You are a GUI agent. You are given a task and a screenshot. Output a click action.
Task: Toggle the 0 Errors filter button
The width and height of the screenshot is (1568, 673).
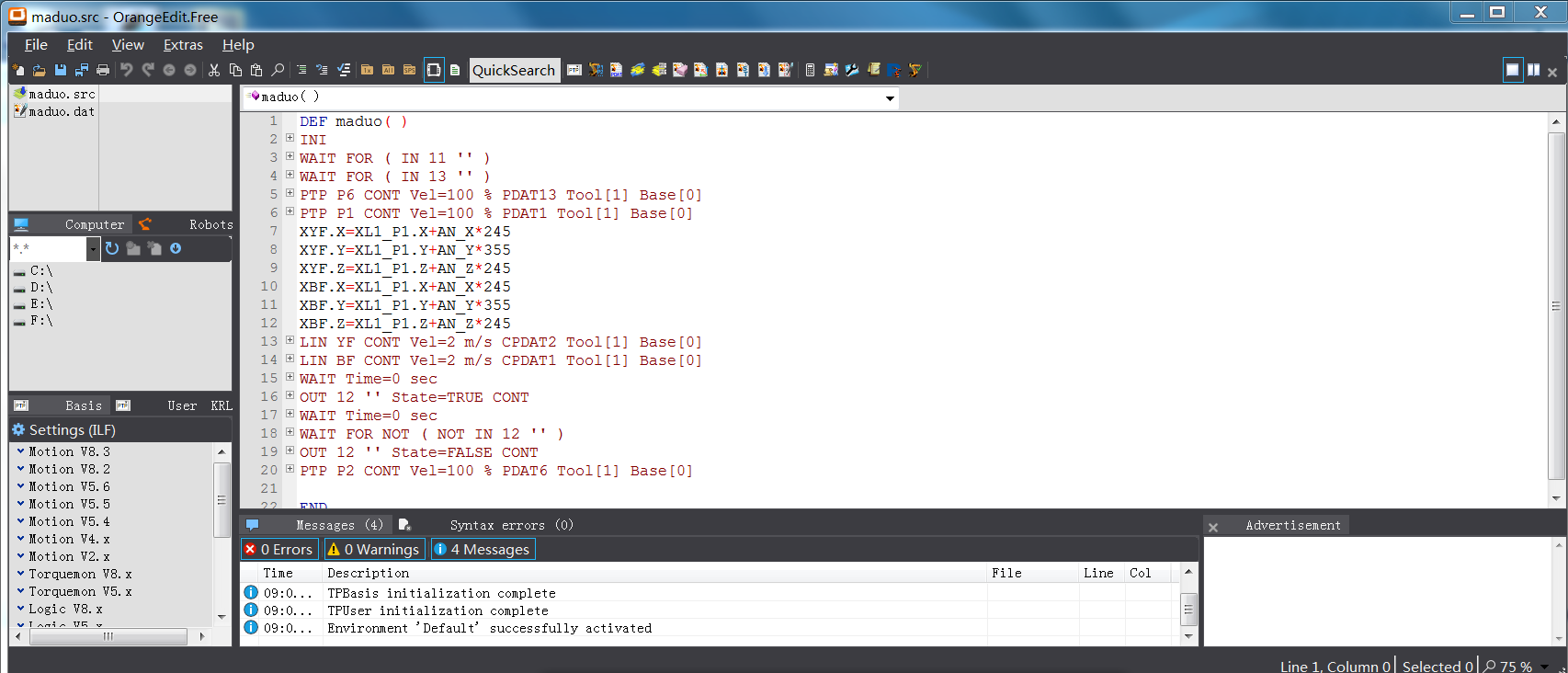(x=279, y=549)
